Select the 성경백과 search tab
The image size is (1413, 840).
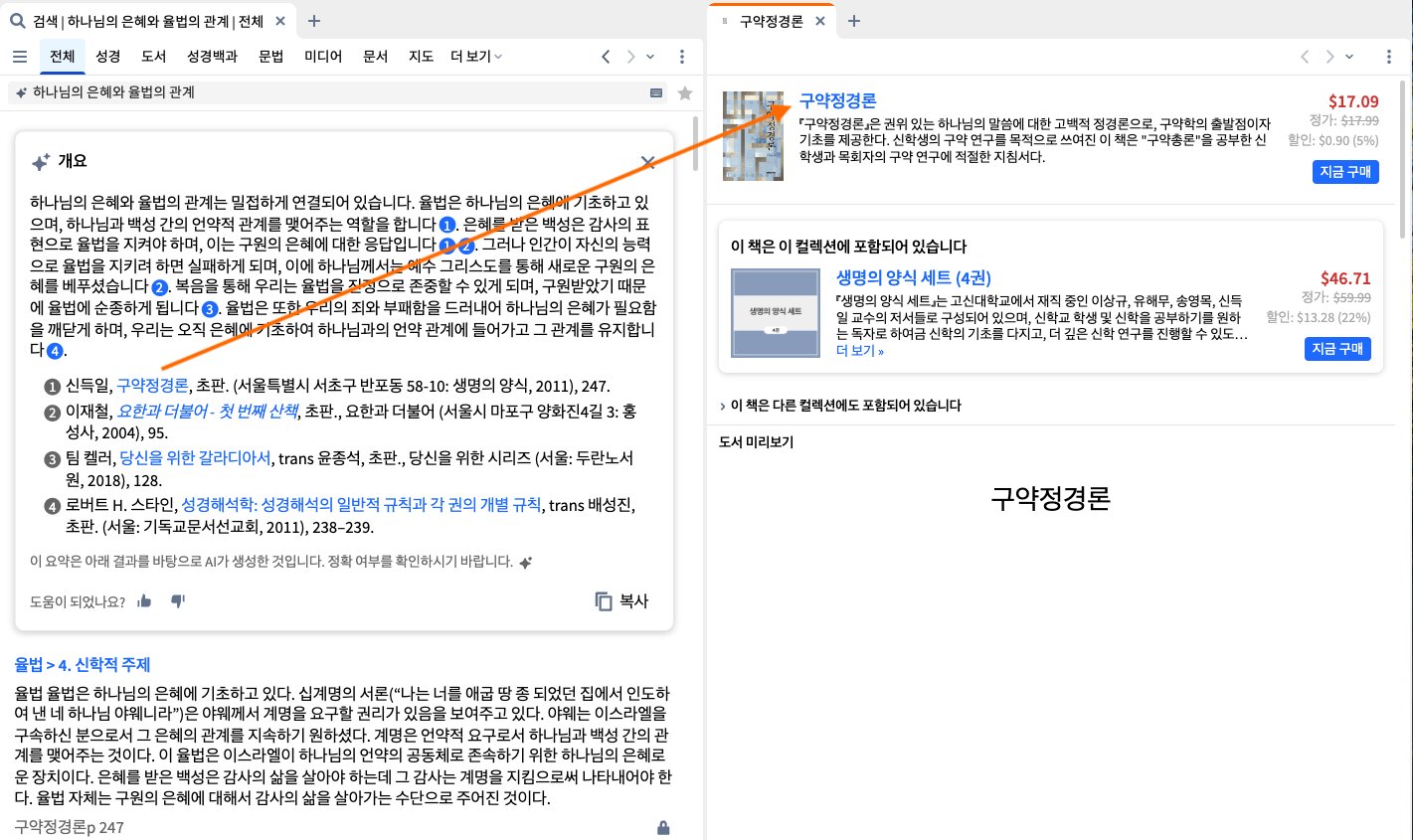pos(213,57)
